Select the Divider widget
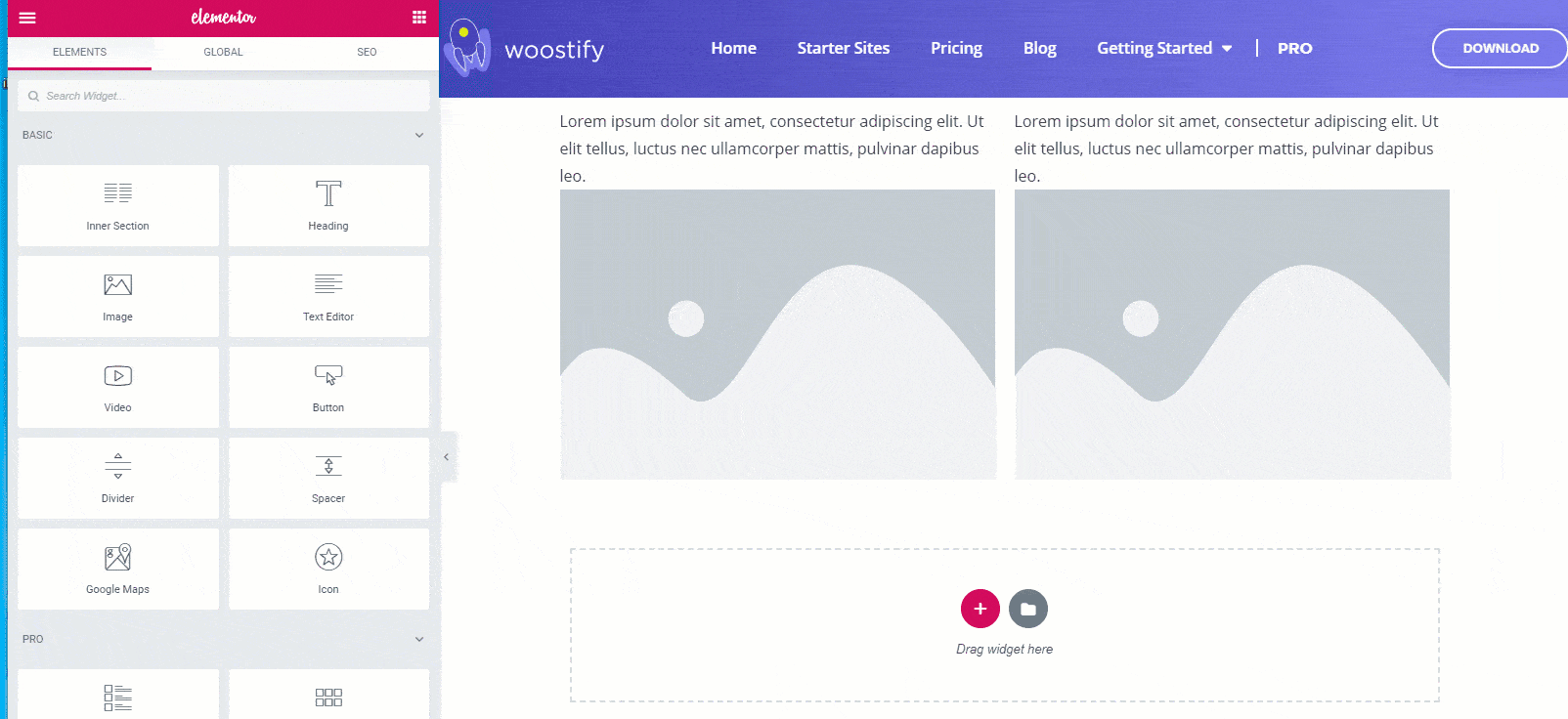Viewport: 1568px width, 719px height. click(118, 478)
